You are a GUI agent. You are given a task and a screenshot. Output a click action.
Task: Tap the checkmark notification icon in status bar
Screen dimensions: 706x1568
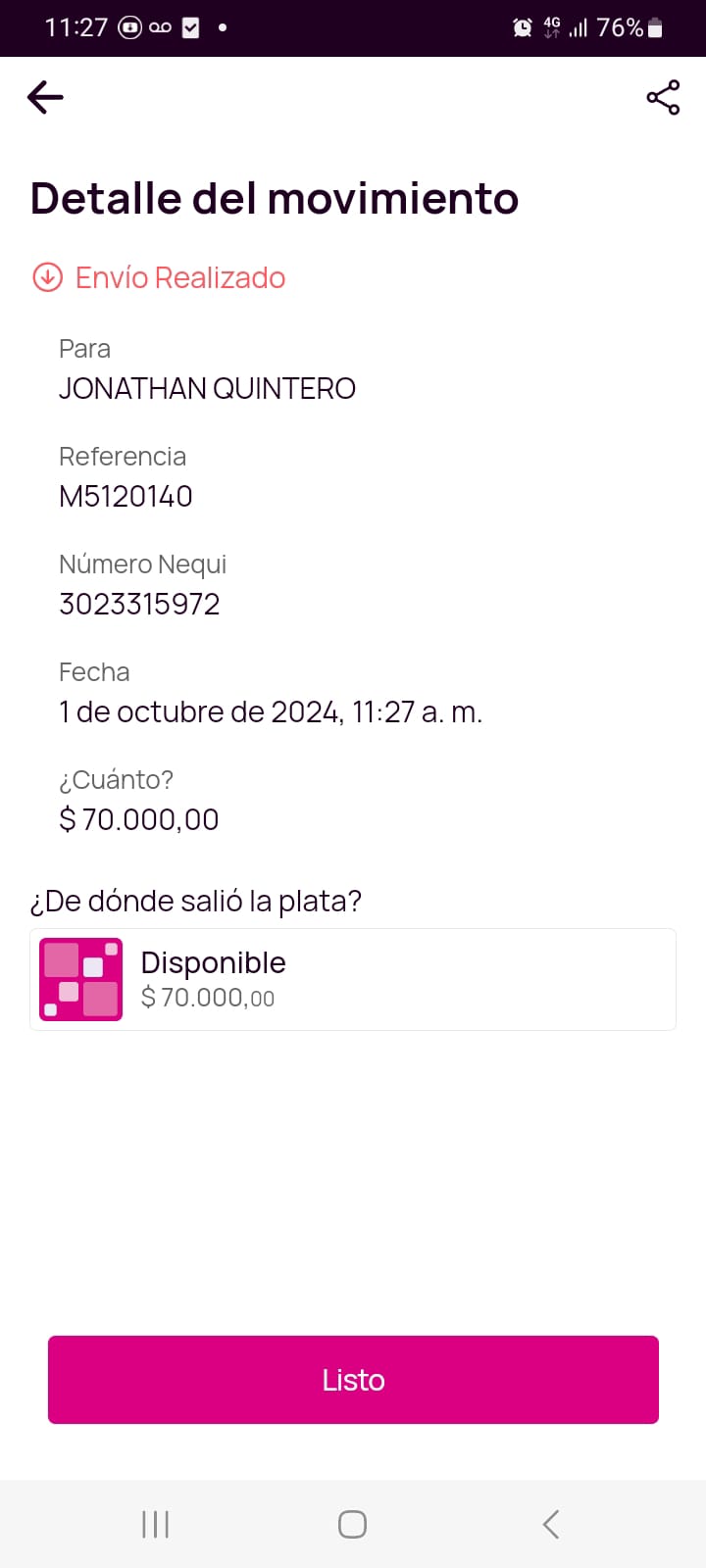[x=191, y=27]
